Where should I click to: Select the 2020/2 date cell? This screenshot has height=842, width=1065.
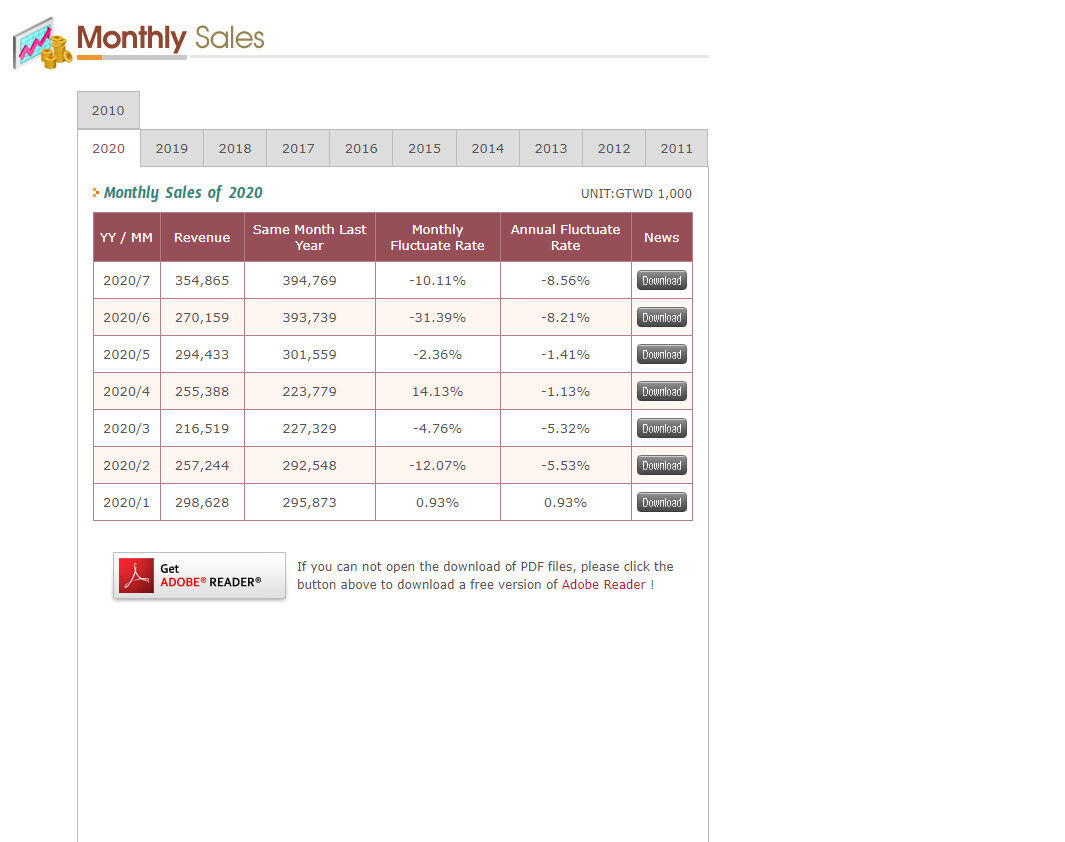[126, 465]
